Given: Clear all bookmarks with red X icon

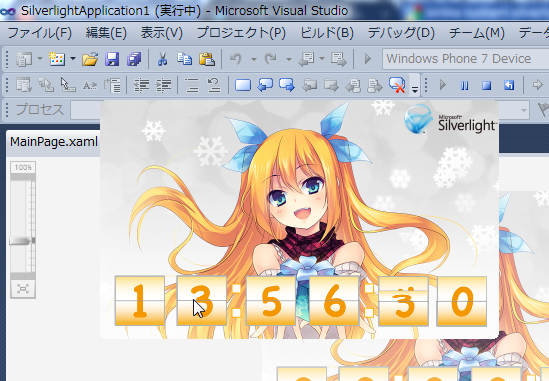Looking at the screenshot, I should (x=397, y=85).
